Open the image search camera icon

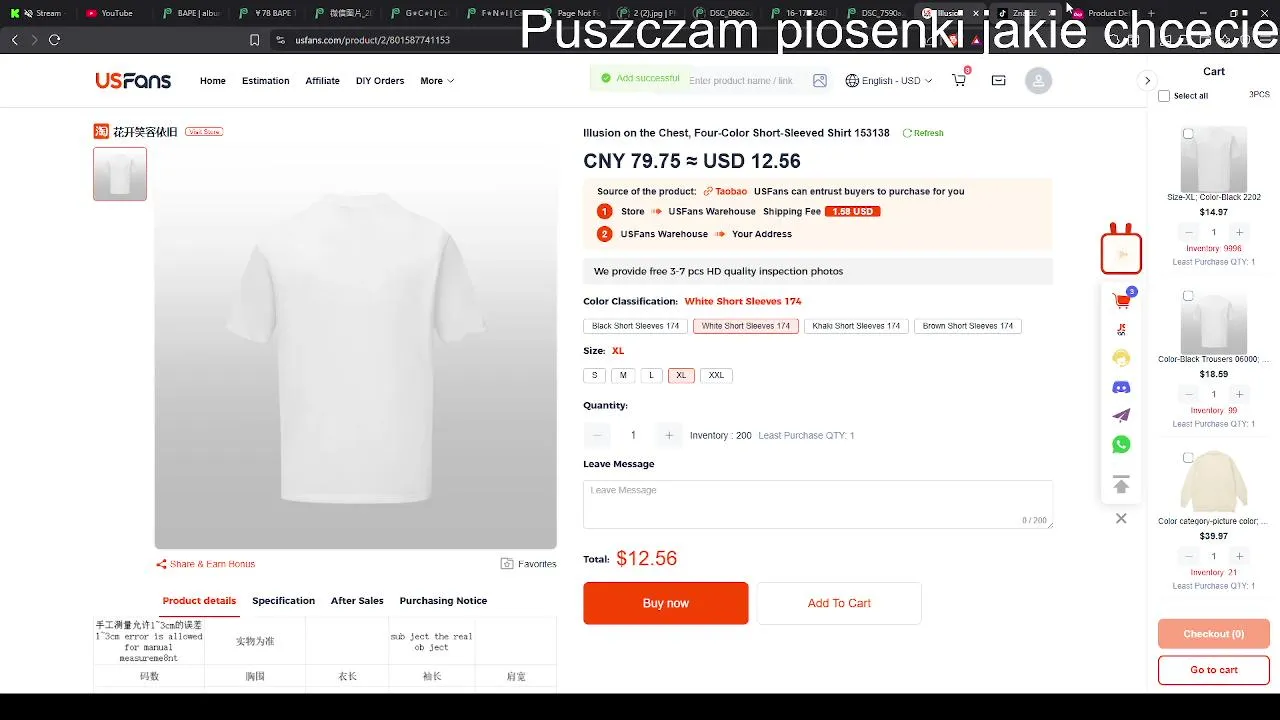820,81
